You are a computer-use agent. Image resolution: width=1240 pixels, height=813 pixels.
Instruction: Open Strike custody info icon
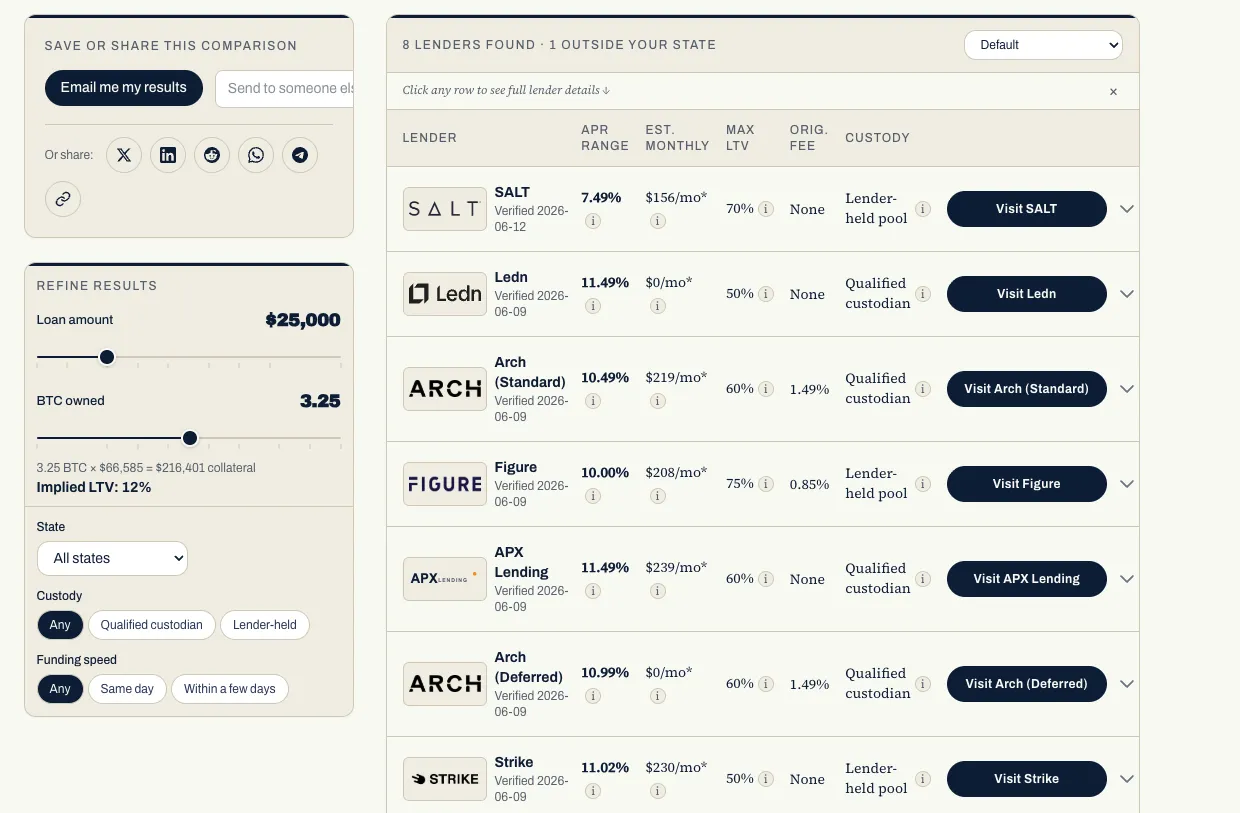(923, 779)
